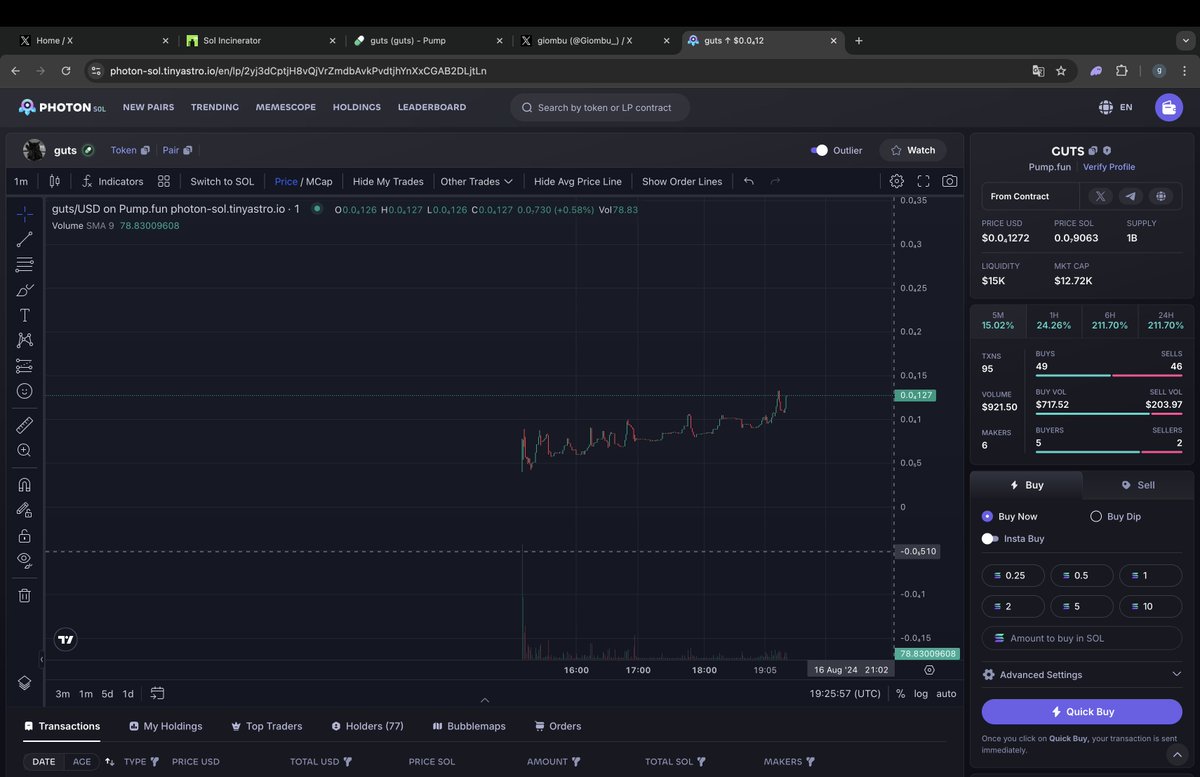Open chart settings gear icon
Image resolution: width=1200 pixels, height=777 pixels.
[x=897, y=181]
